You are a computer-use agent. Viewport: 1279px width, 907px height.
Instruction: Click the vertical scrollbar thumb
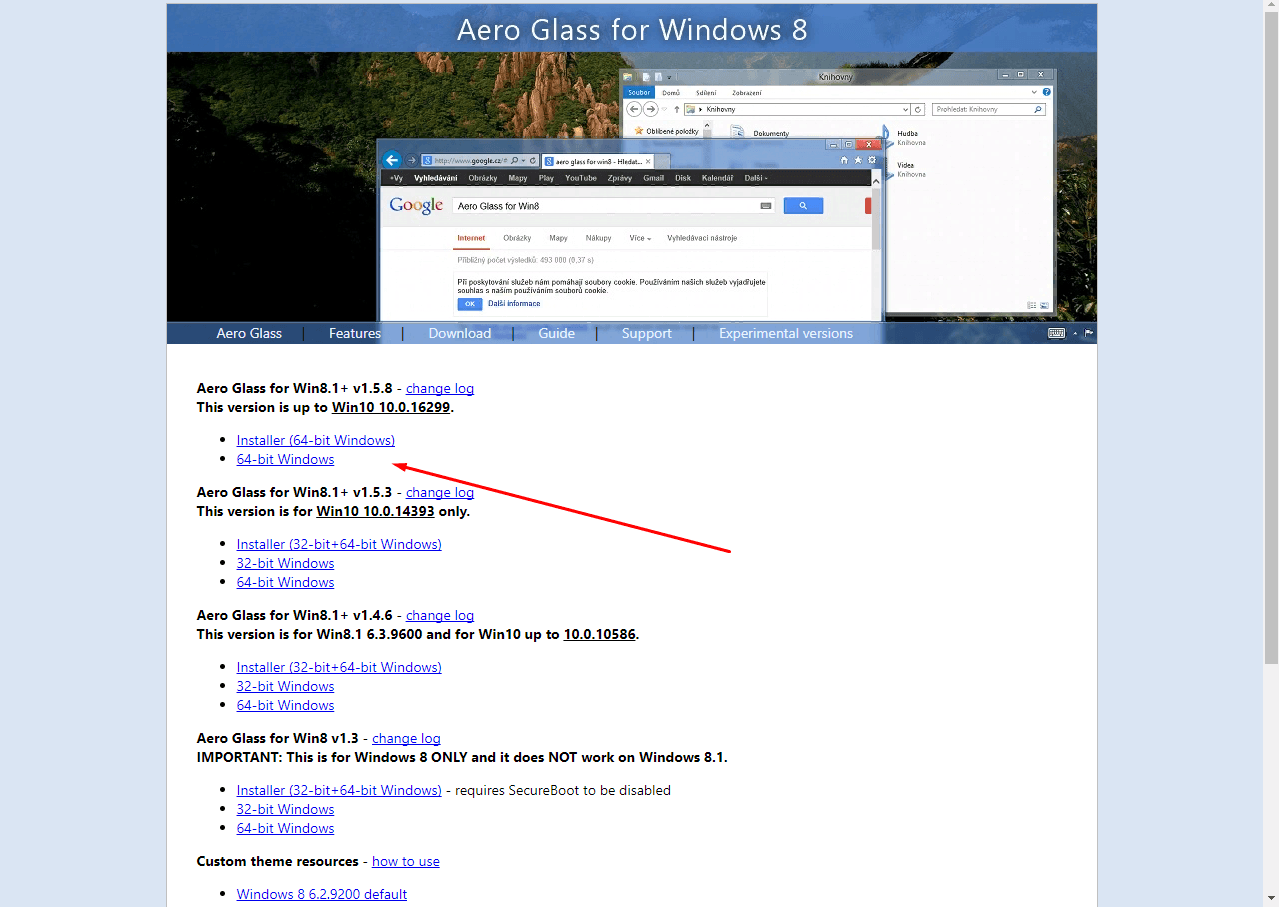(x=1271, y=340)
